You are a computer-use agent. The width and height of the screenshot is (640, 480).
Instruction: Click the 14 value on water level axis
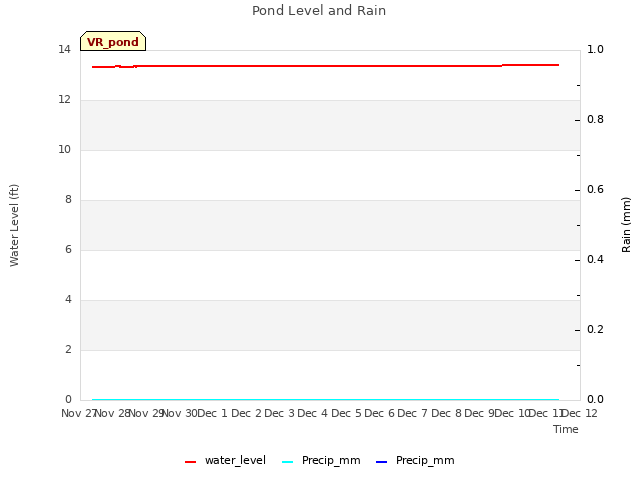point(64,50)
